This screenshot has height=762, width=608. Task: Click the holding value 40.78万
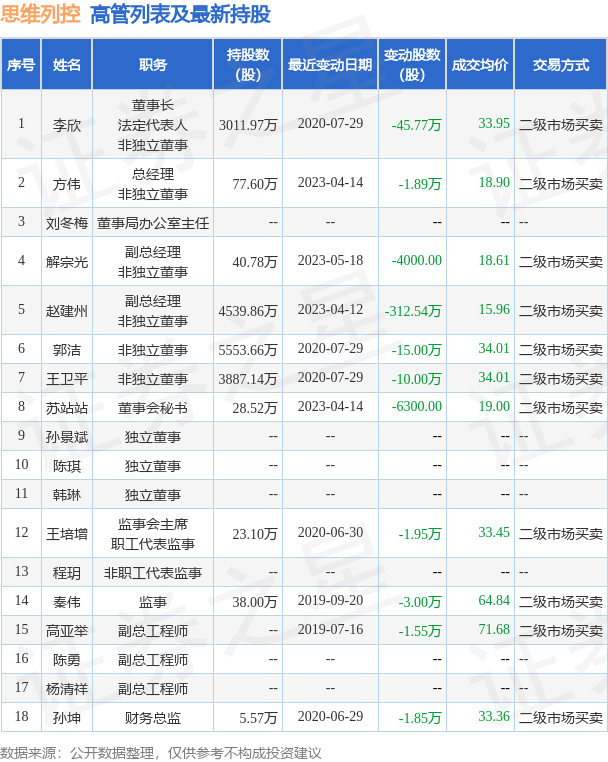coord(255,262)
